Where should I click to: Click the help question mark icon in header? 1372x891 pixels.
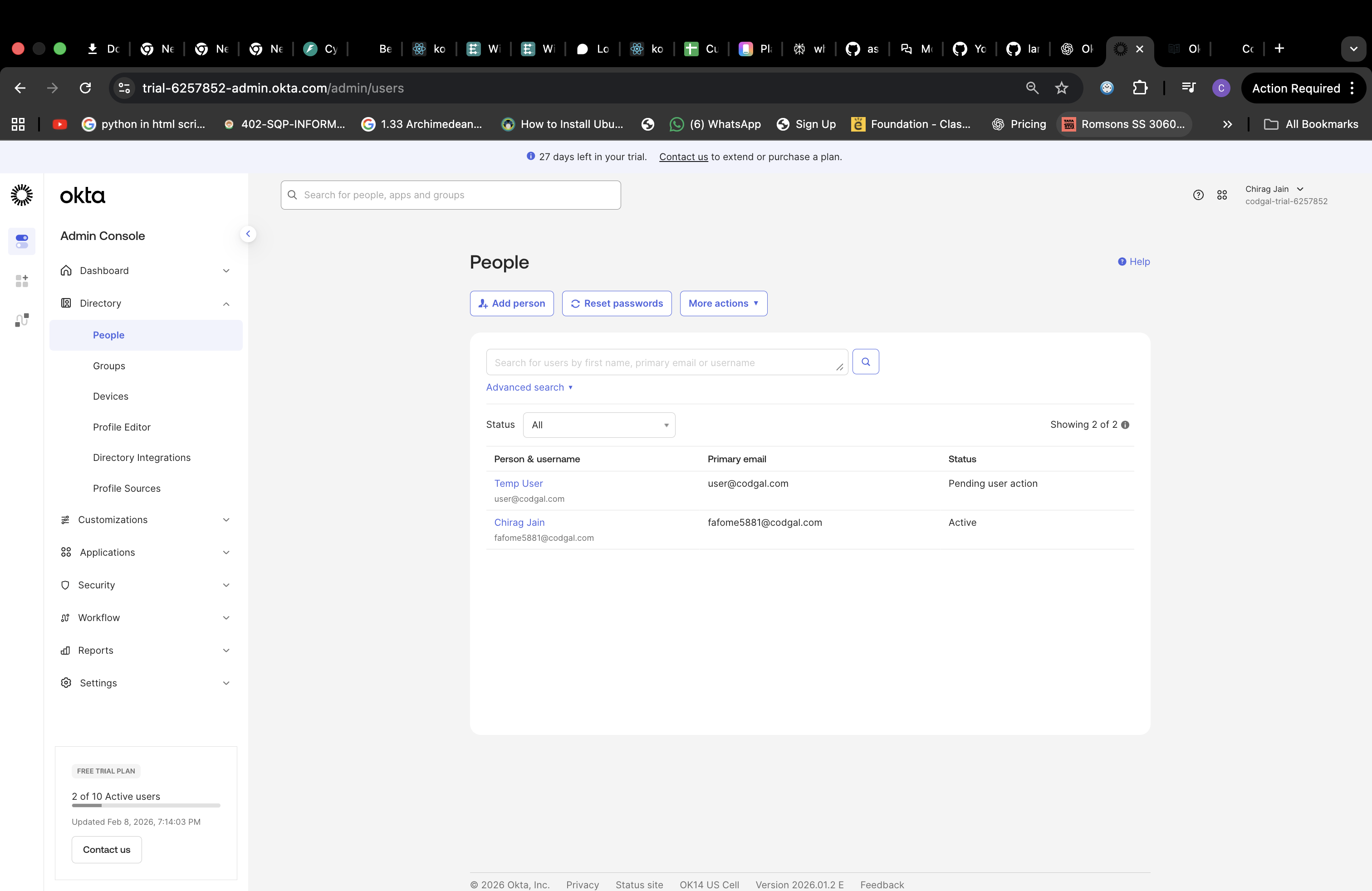pyautogui.click(x=1198, y=195)
